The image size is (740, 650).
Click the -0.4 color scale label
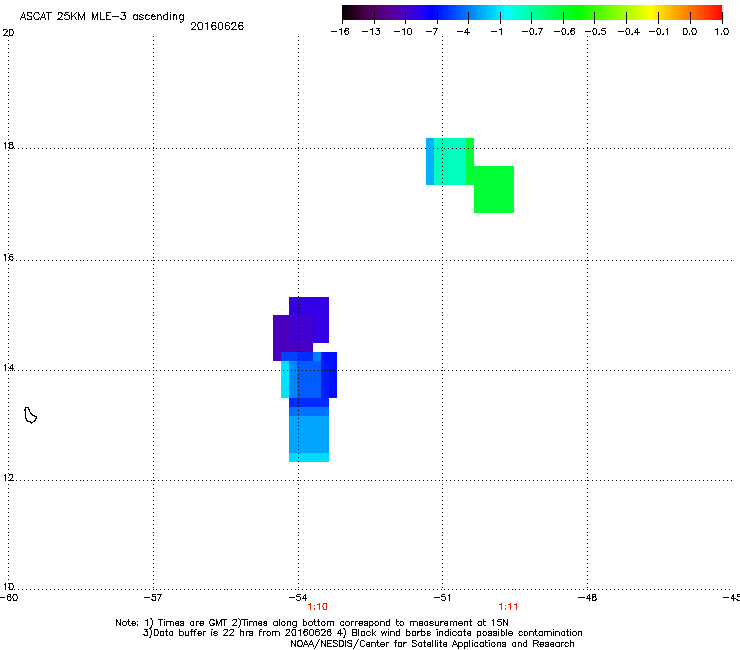629,32
